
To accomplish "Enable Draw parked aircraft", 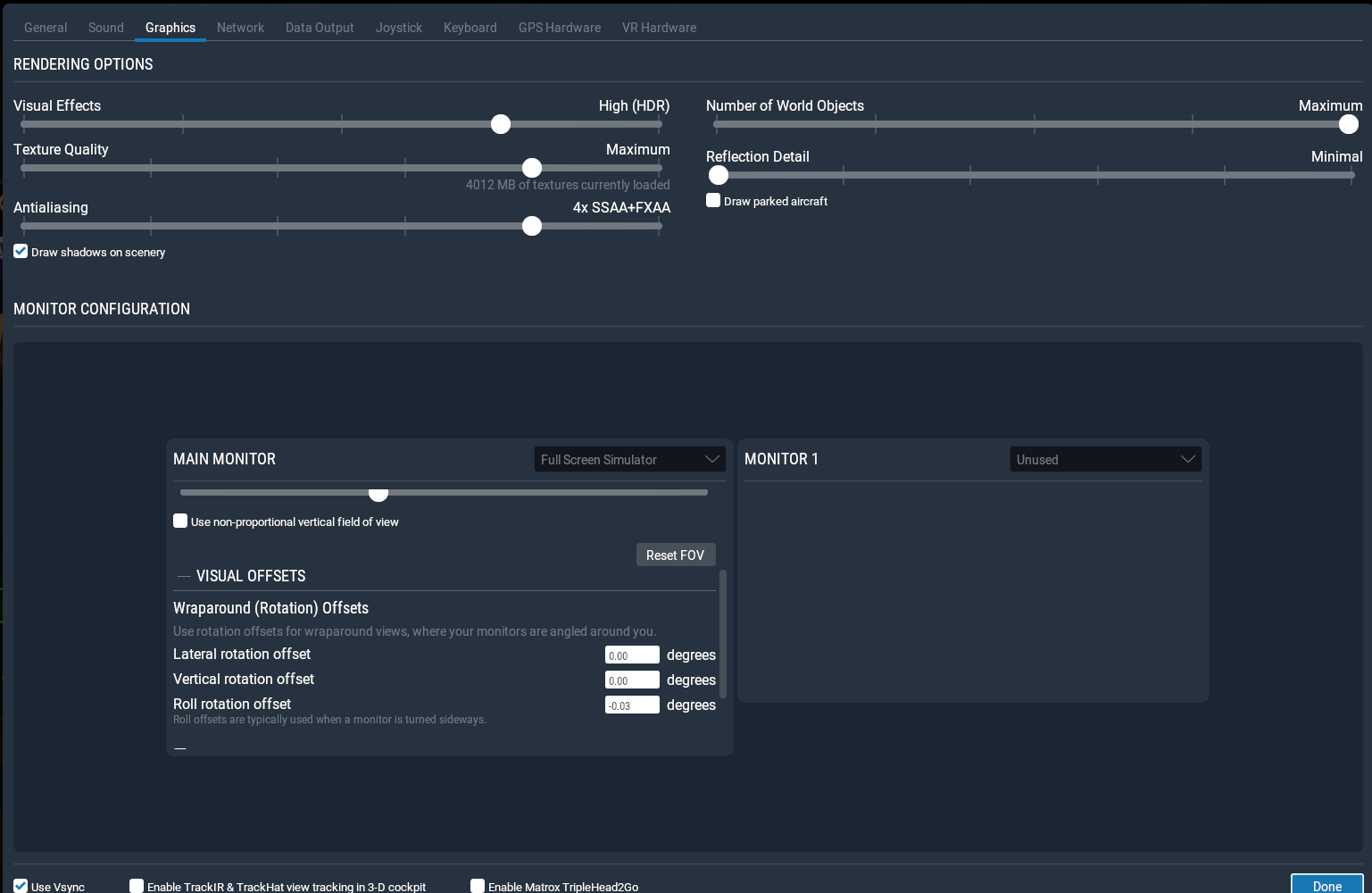I will tap(713, 200).
